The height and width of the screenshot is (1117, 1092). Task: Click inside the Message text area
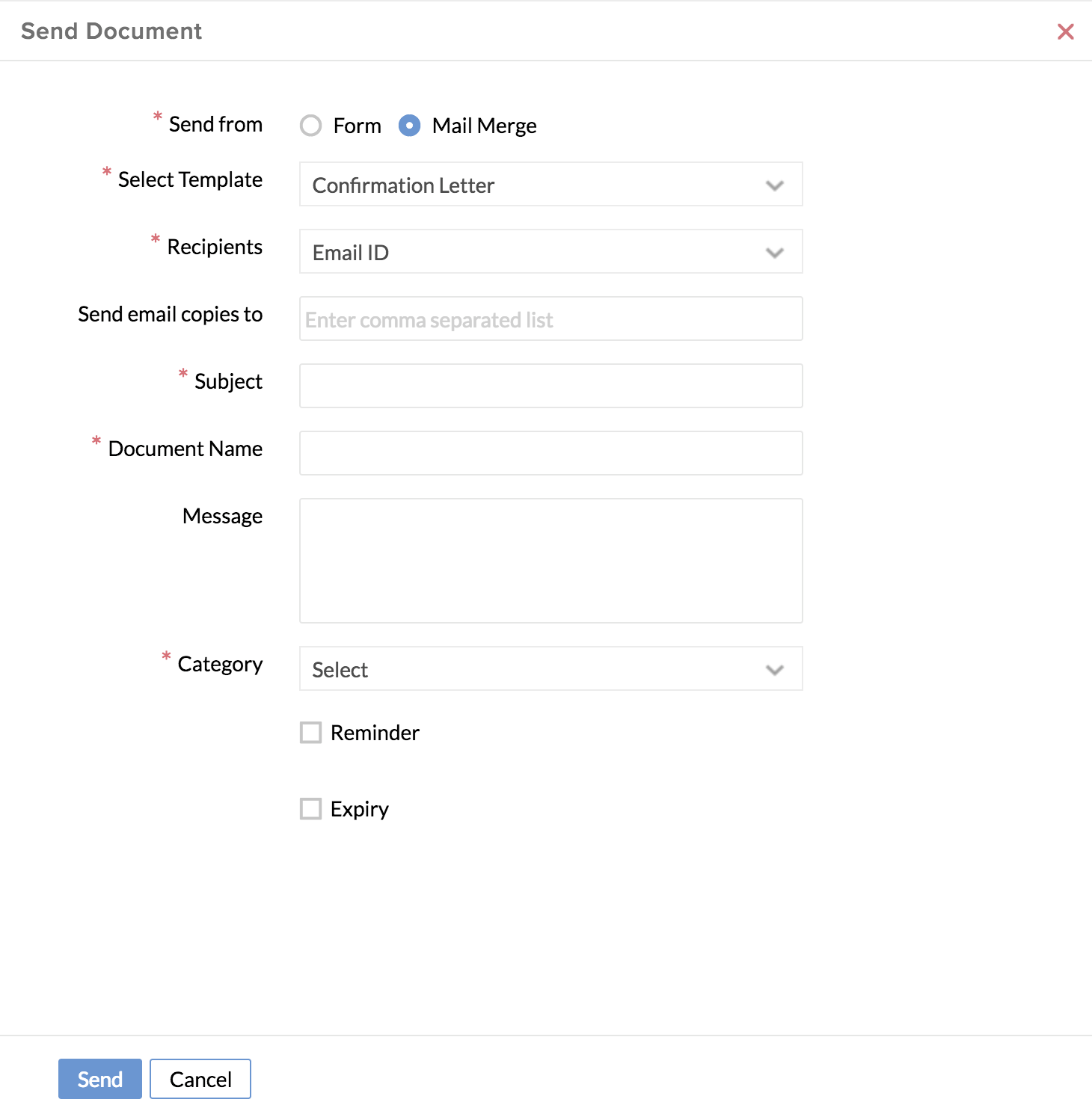click(551, 561)
